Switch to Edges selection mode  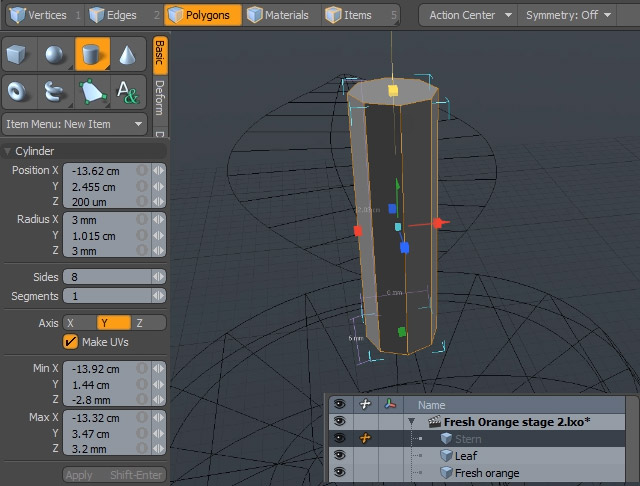pyautogui.click(x=124, y=15)
